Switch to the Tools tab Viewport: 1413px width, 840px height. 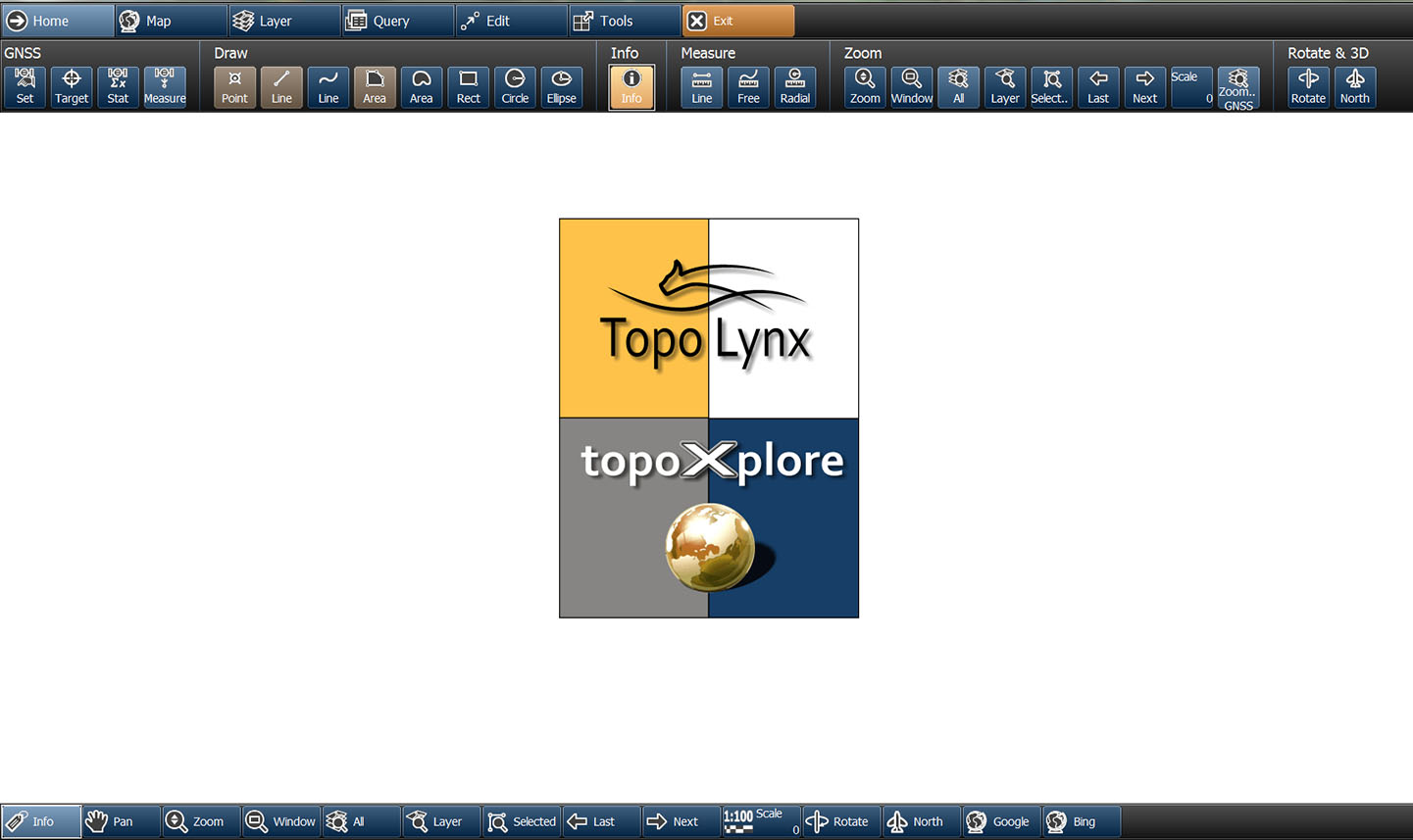pos(624,21)
